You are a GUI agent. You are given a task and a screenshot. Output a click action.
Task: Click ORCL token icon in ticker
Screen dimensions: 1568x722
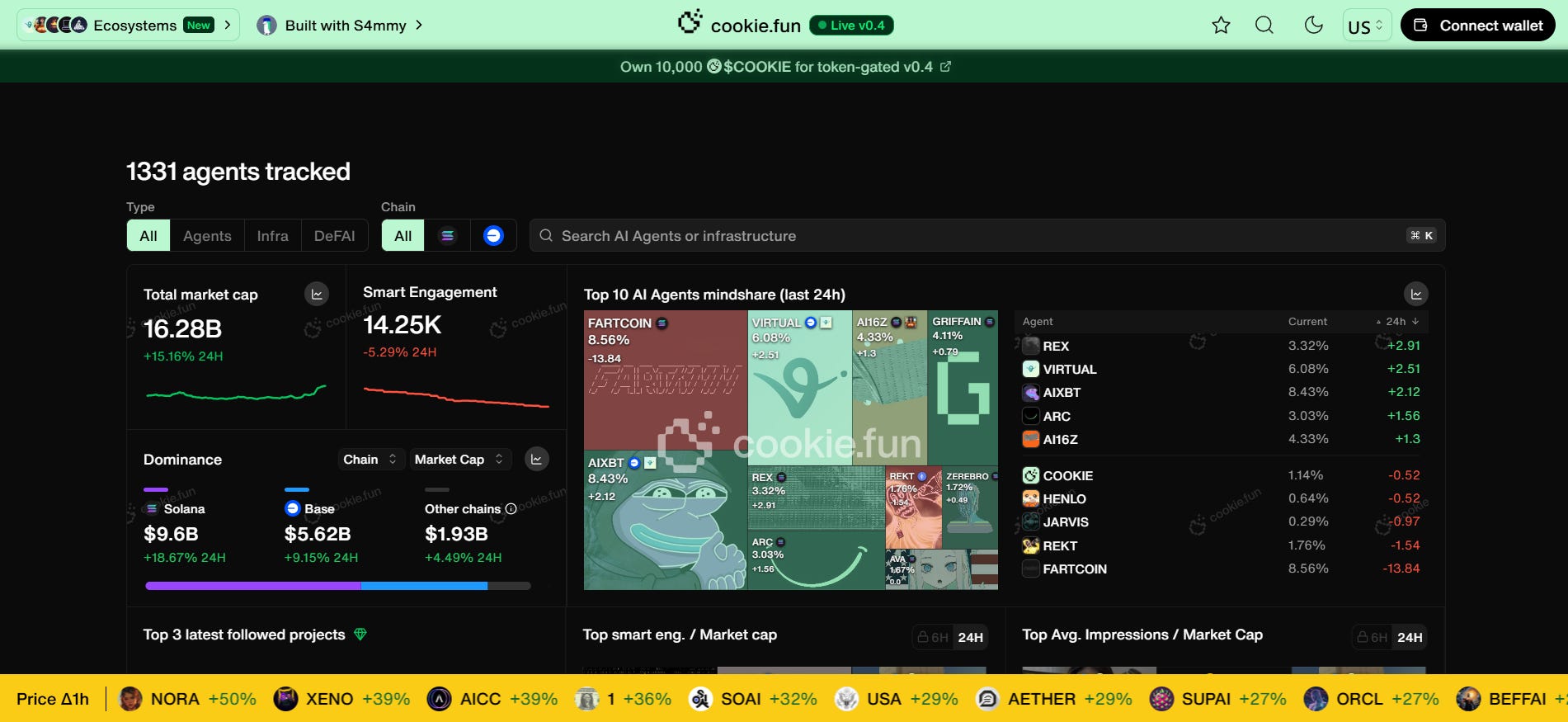click(x=1316, y=699)
